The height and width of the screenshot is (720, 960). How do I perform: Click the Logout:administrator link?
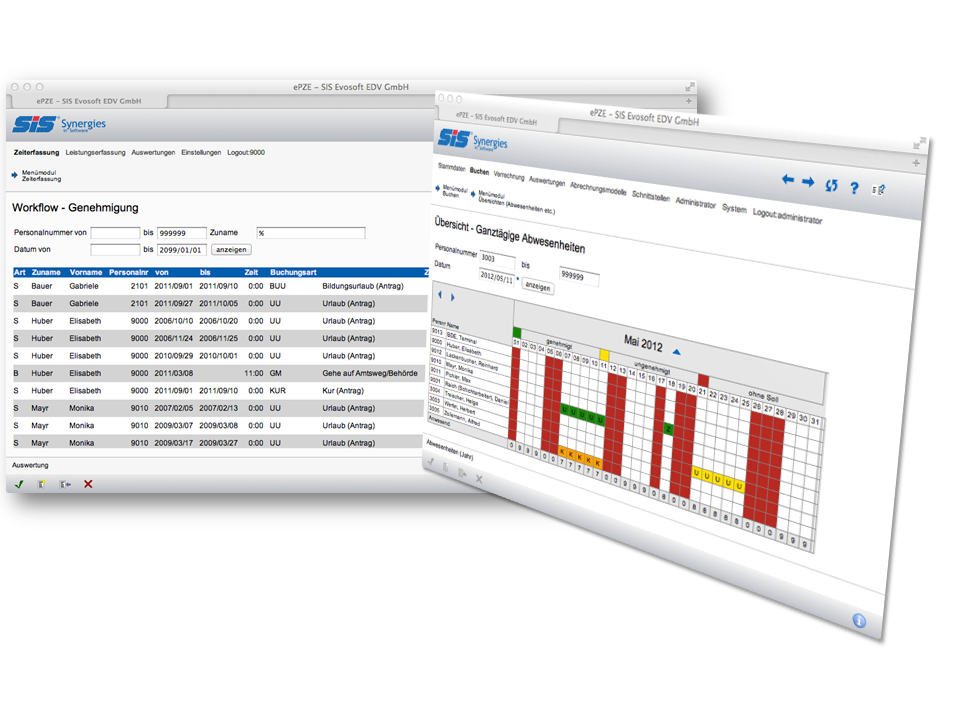coord(787,216)
